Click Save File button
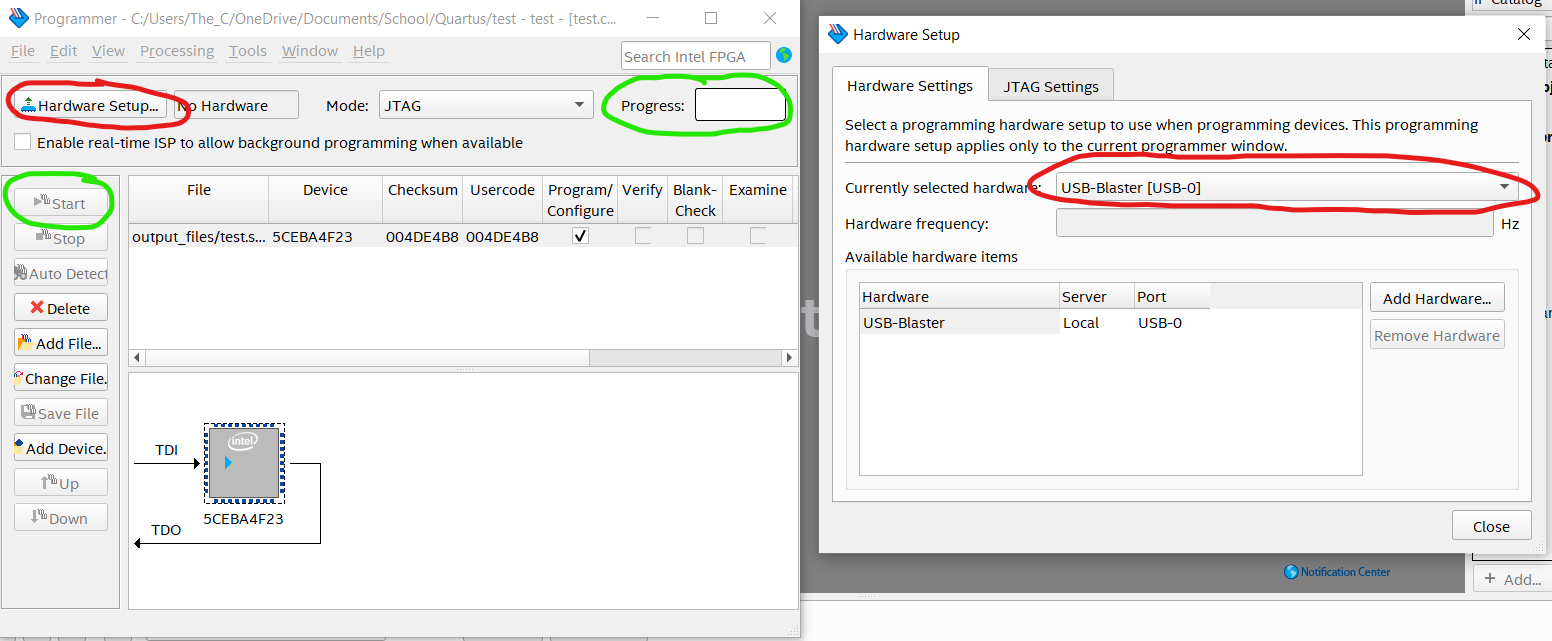1552x641 pixels. pyautogui.click(x=60, y=413)
